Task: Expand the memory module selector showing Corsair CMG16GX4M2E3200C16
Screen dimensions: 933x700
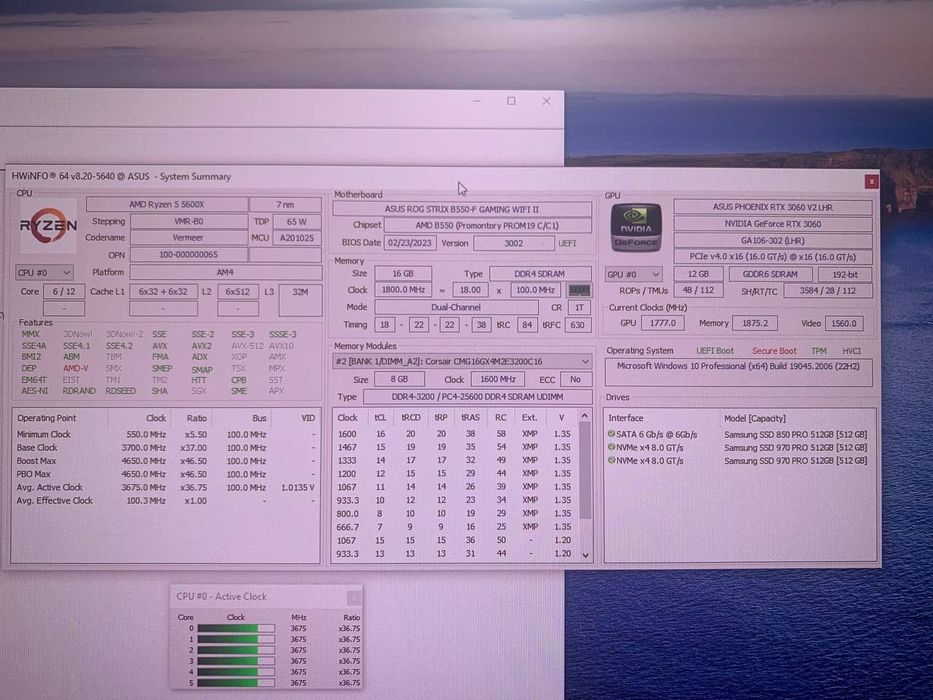Action: coord(462,361)
